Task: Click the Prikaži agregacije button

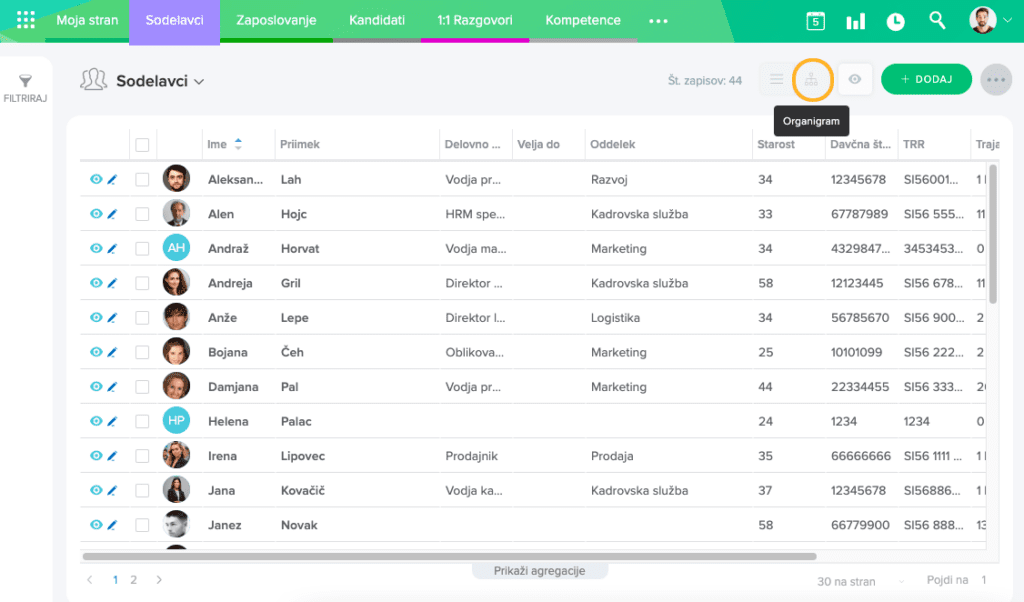Action: [x=539, y=571]
